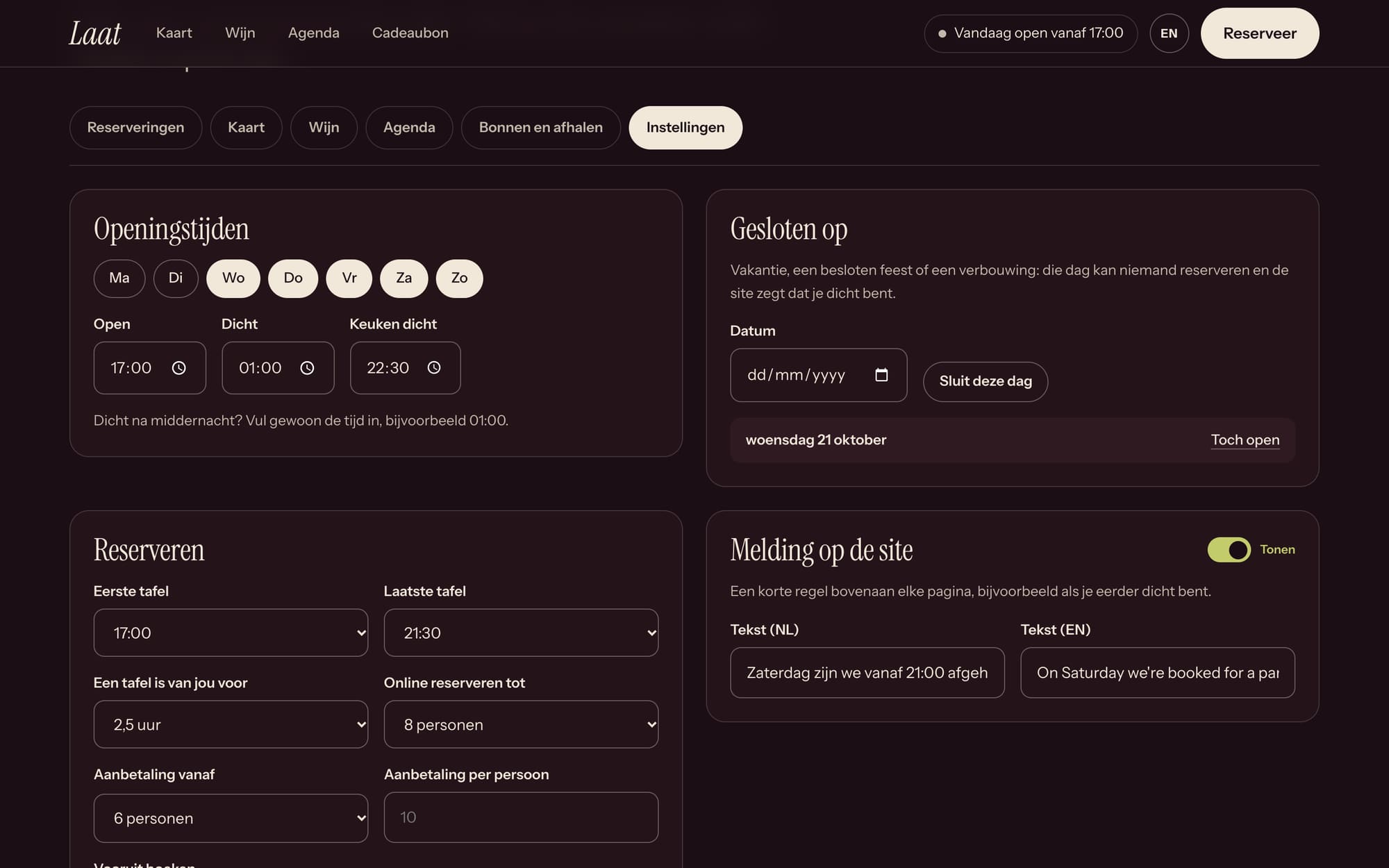Click the Sluit deze dag button
The width and height of the screenshot is (1389, 868).
(985, 381)
